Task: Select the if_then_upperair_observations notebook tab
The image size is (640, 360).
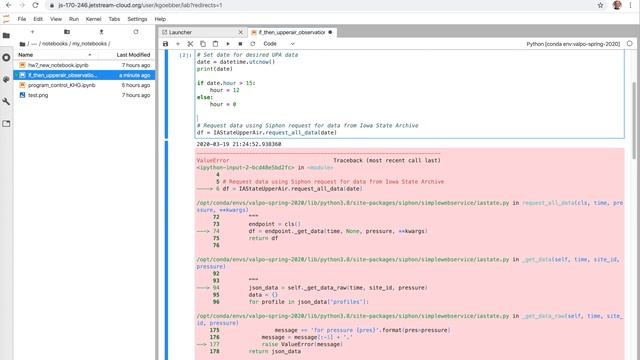Action: (292, 32)
